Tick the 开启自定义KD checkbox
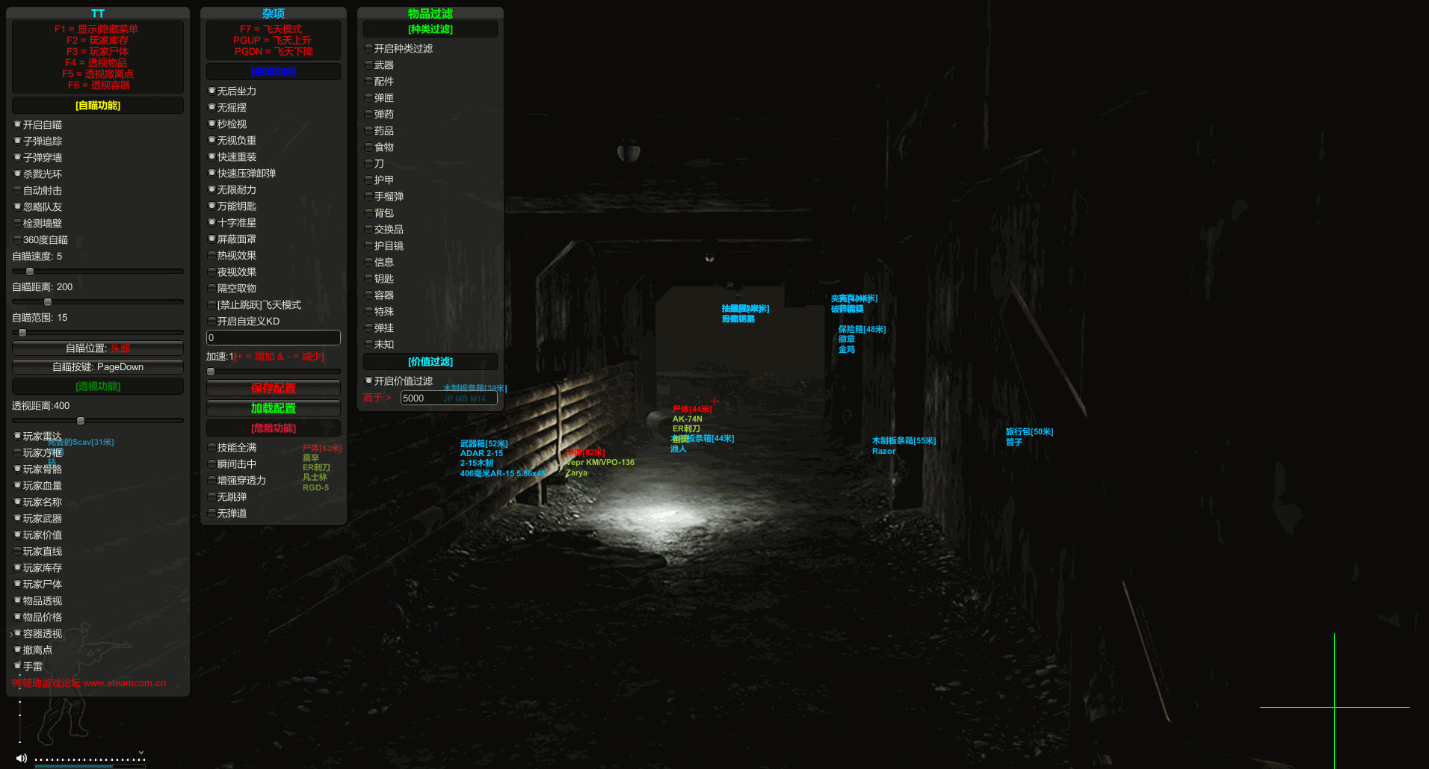Screen dimensions: 1429x769 (211, 321)
